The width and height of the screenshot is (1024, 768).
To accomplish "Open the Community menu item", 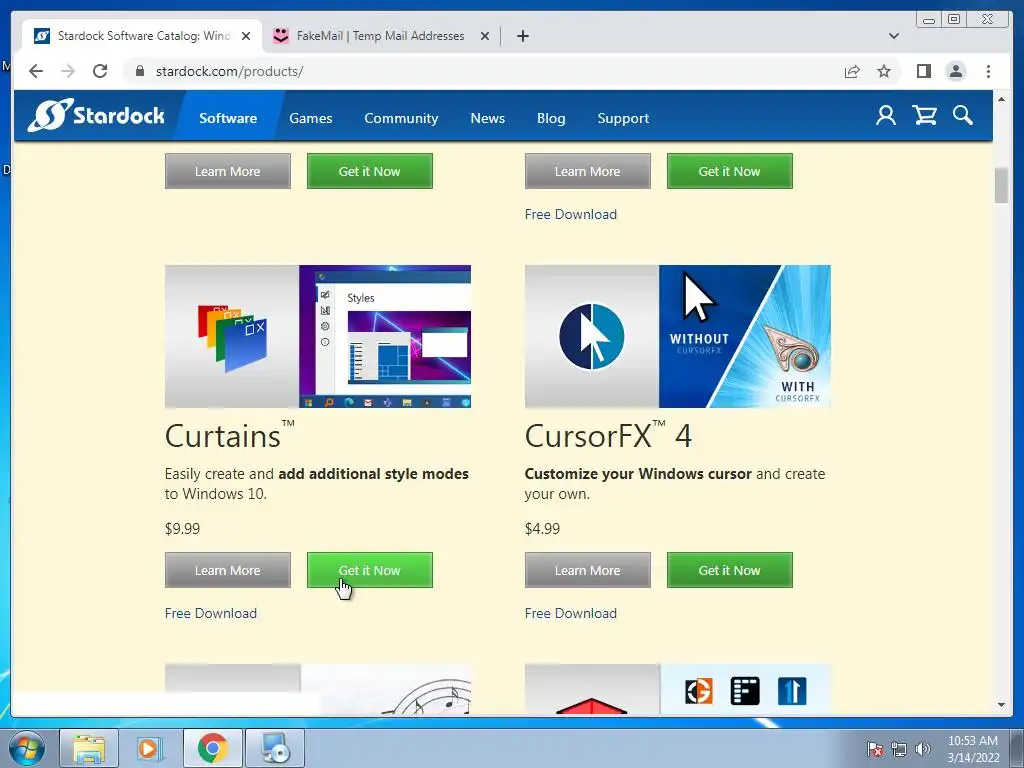I will [401, 118].
